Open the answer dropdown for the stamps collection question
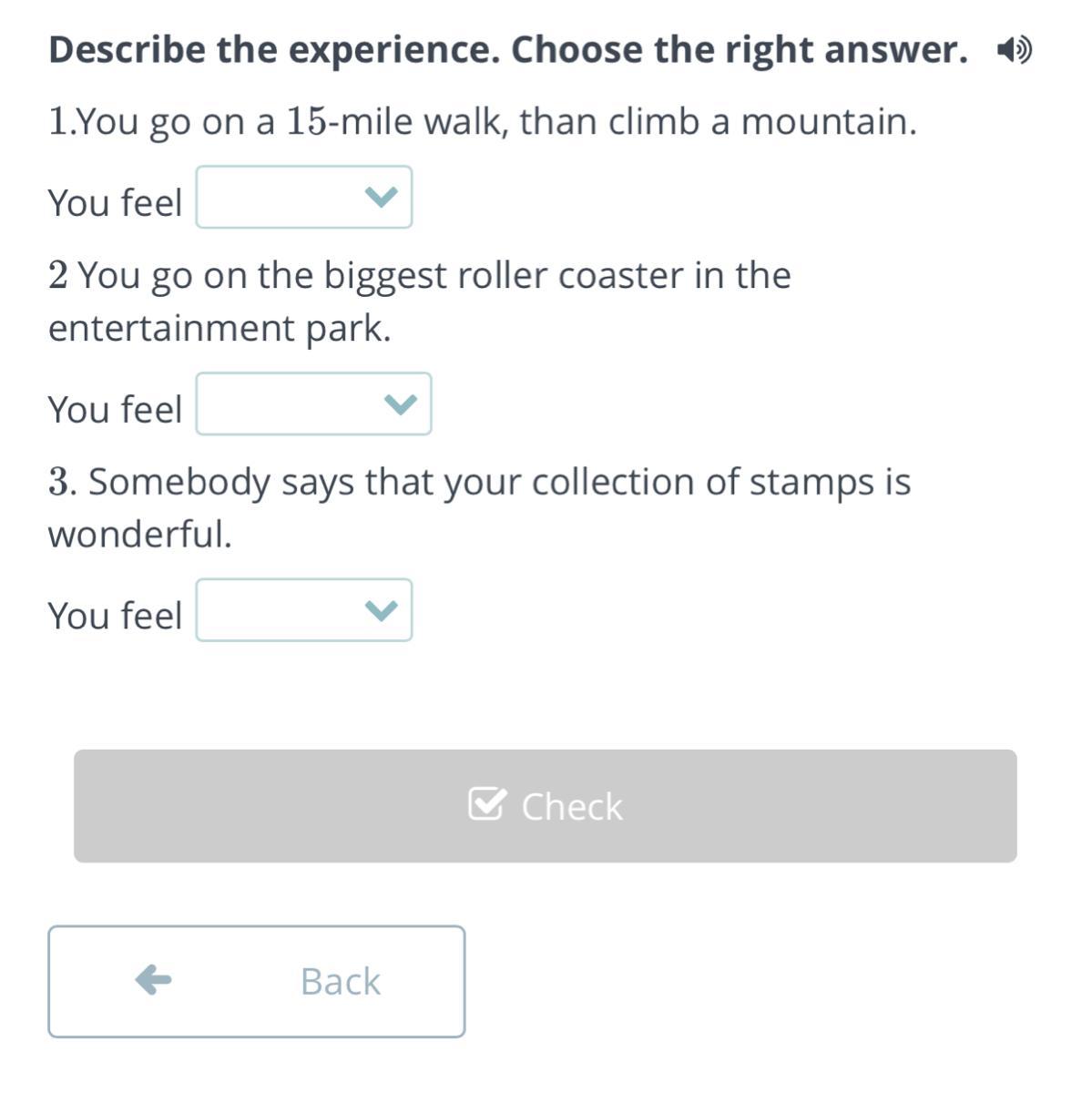This screenshot has height=1093, width=1092. coord(303,610)
